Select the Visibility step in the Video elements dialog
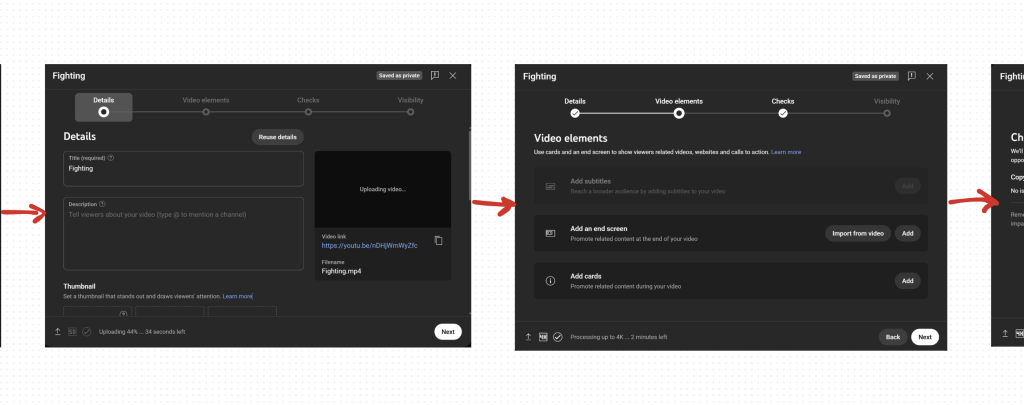 click(x=886, y=112)
